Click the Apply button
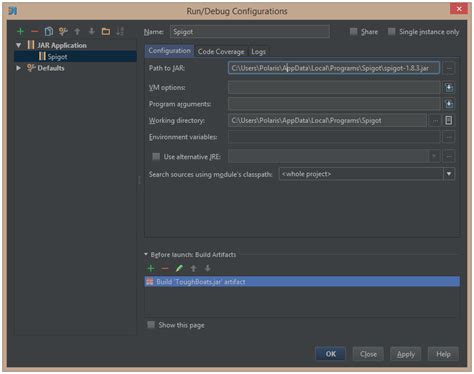The width and height of the screenshot is (474, 374). click(405, 354)
